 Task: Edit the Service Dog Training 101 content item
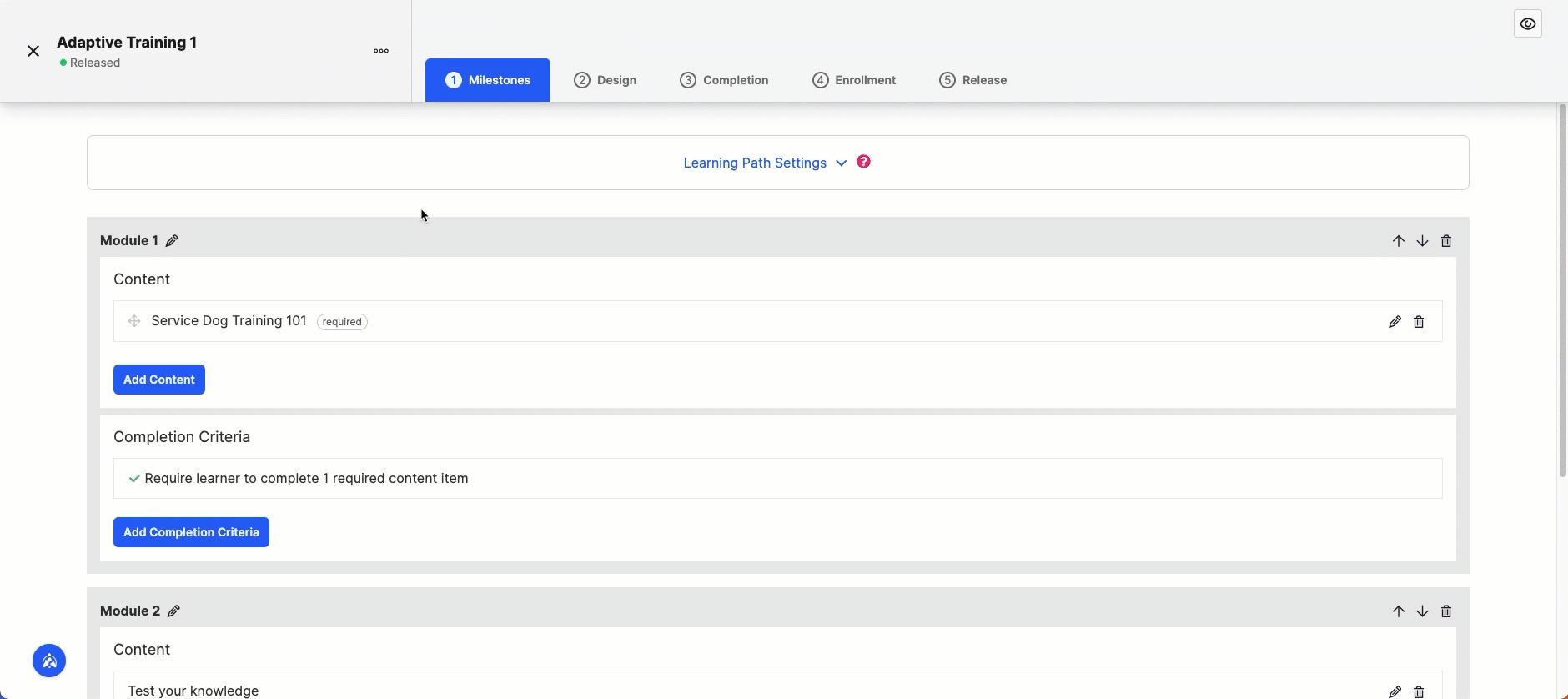coord(1395,322)
